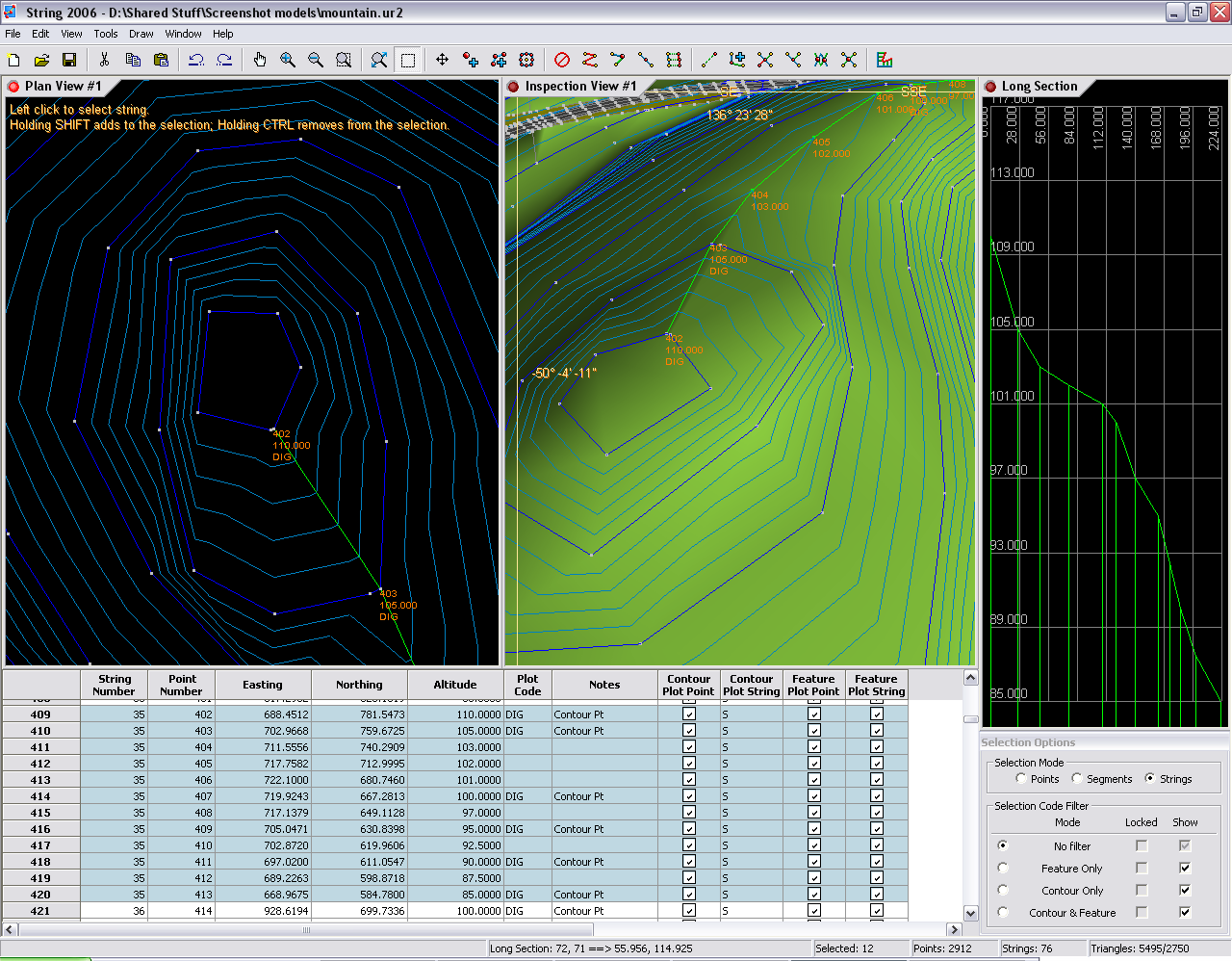Save the model with the floppy disk icon

[69, 60]
